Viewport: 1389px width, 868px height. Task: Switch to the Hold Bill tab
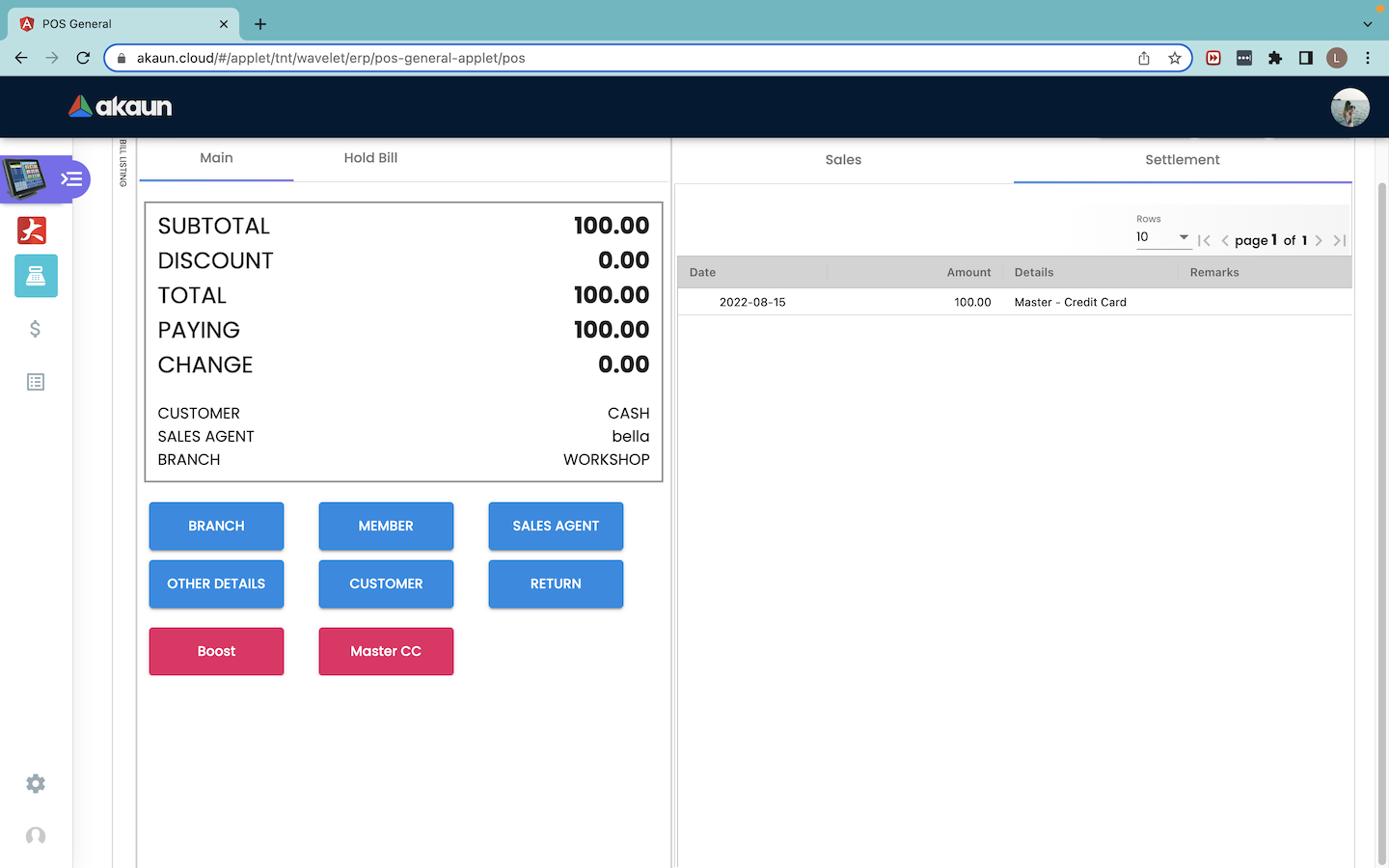(370, 158)
